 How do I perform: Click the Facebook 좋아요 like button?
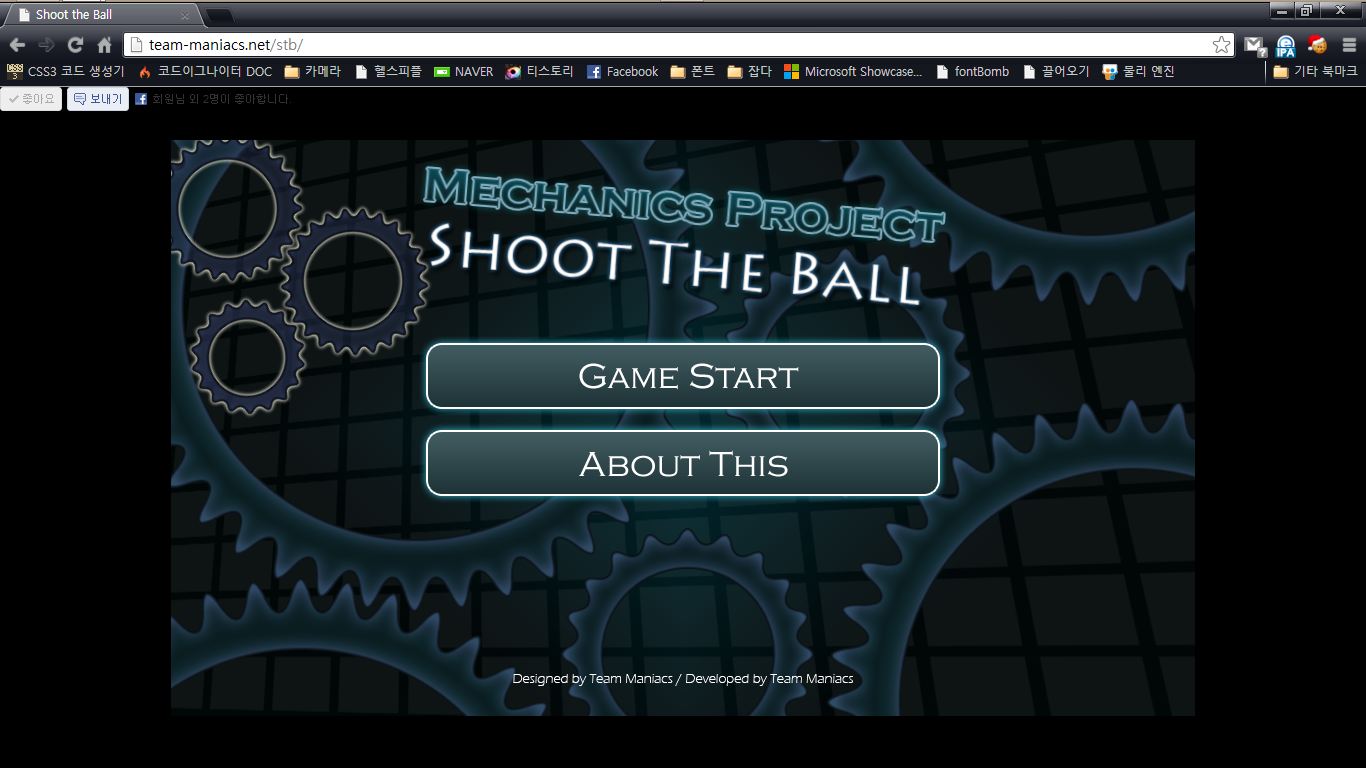pos(31,99)
